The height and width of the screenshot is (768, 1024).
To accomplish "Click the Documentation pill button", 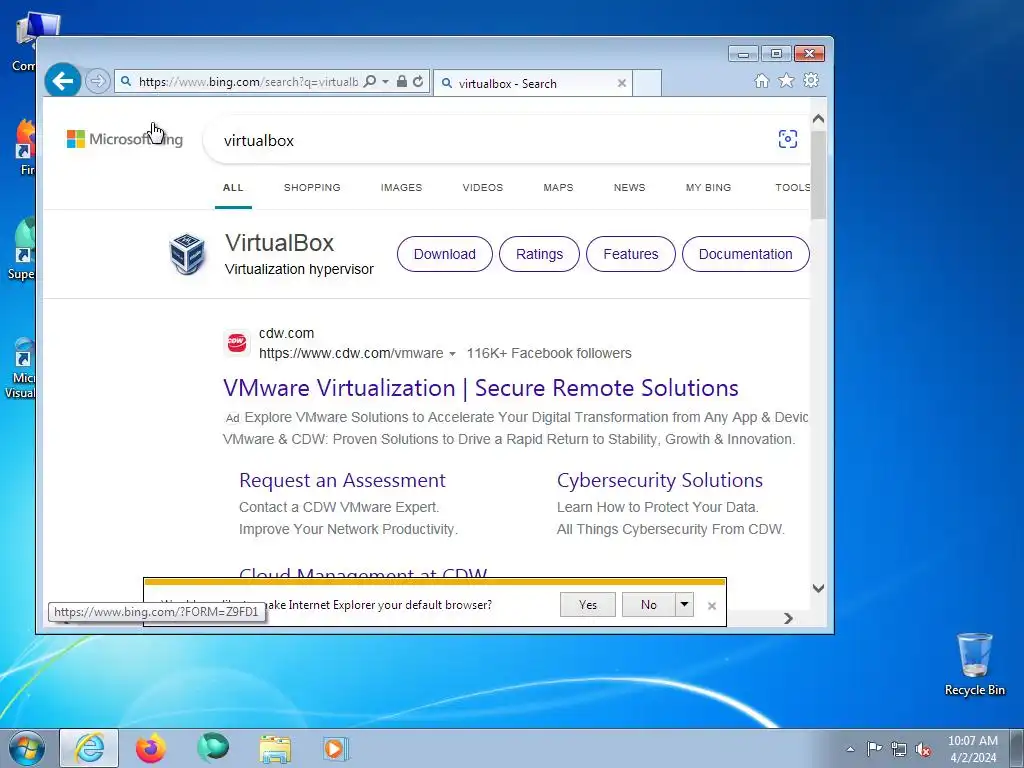I will point(746,254).
